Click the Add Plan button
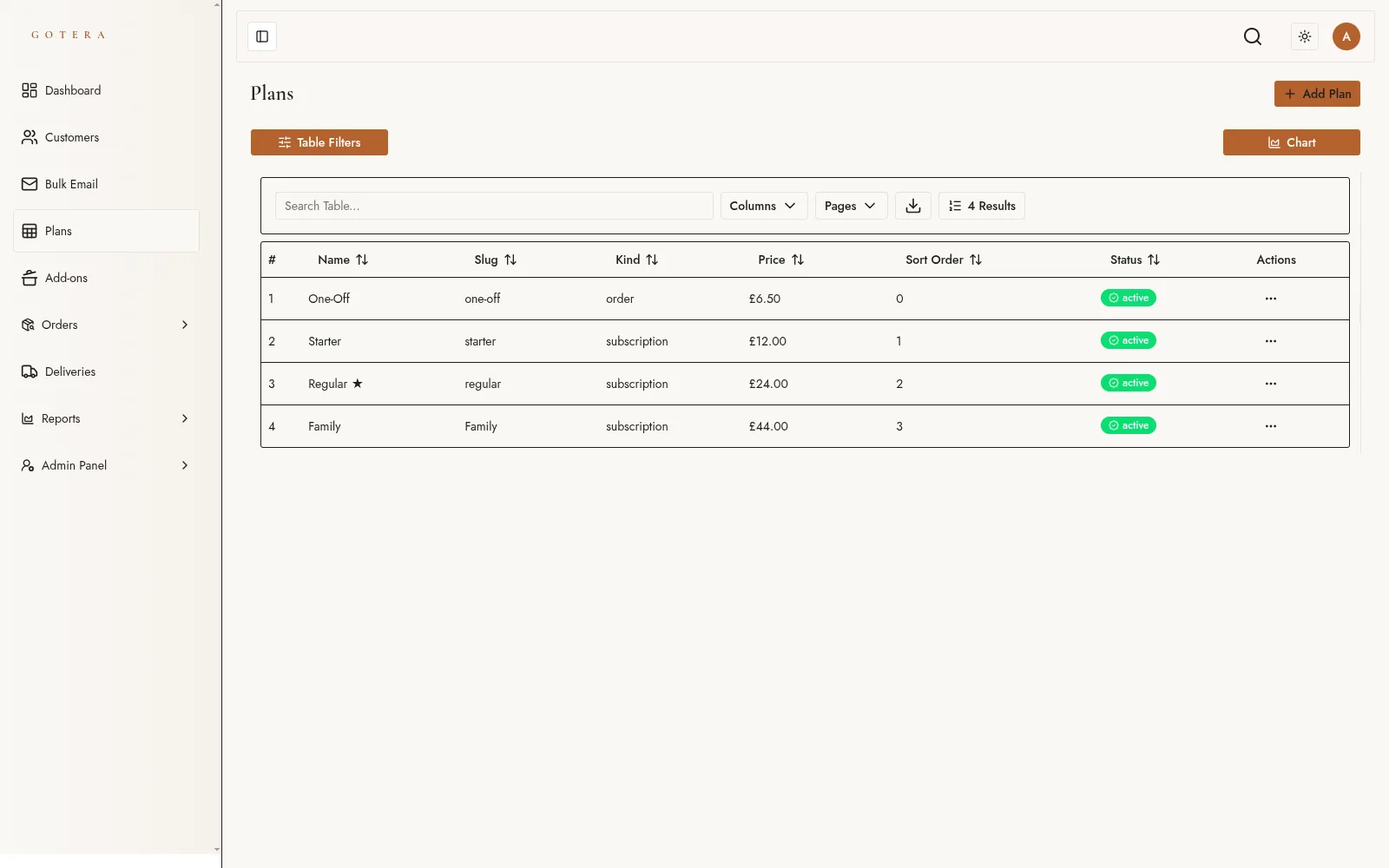 (1317, 94)
